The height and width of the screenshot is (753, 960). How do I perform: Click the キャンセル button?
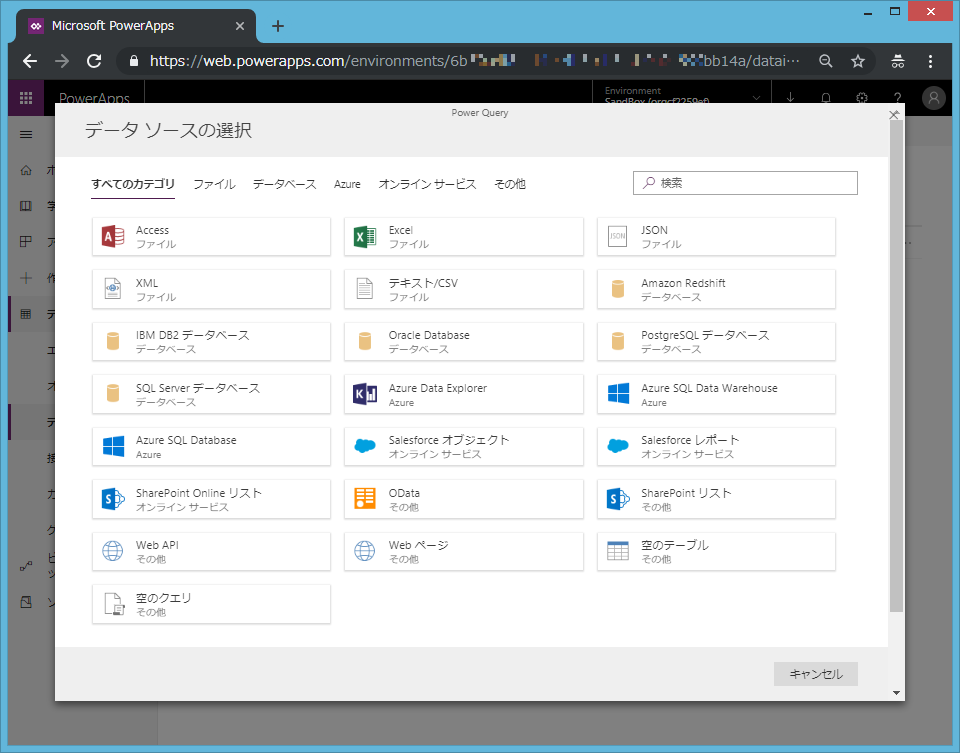coord(816,674)
